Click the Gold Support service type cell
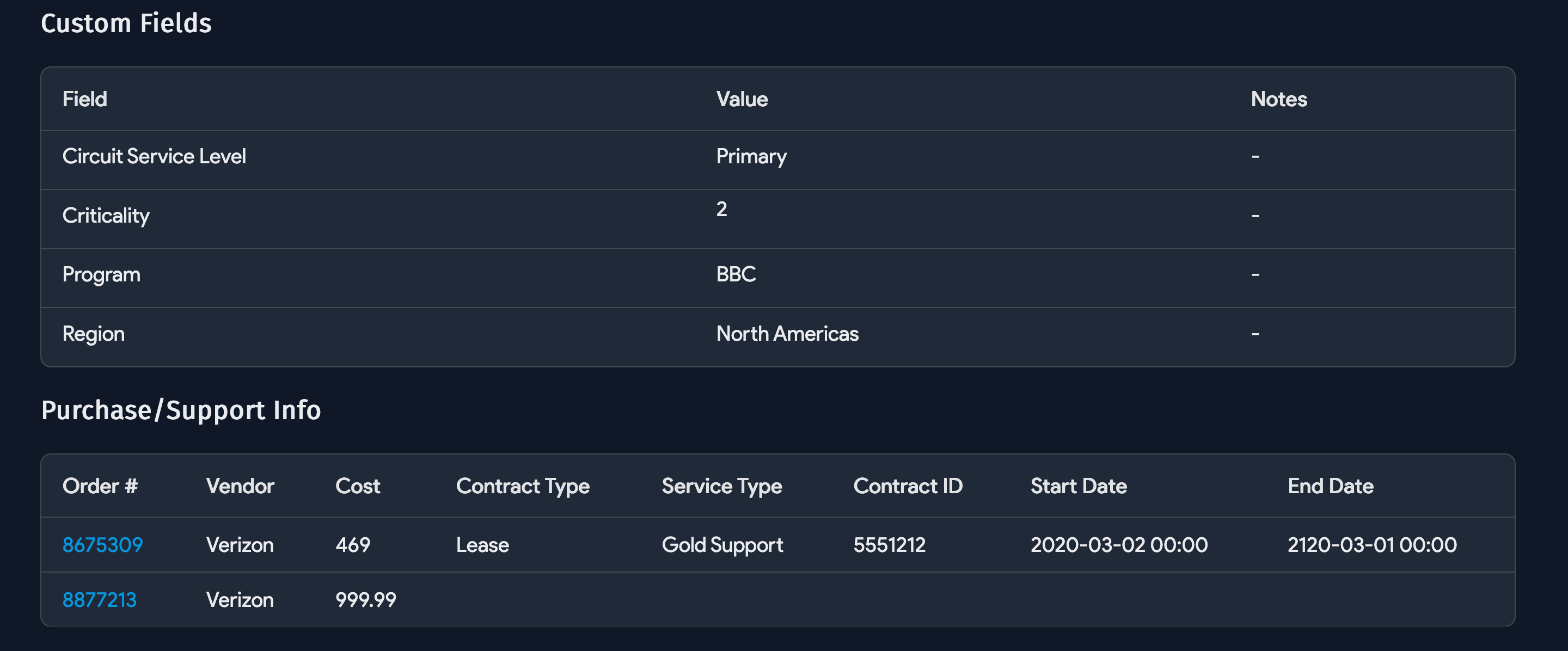 click(x=722, y=544)
